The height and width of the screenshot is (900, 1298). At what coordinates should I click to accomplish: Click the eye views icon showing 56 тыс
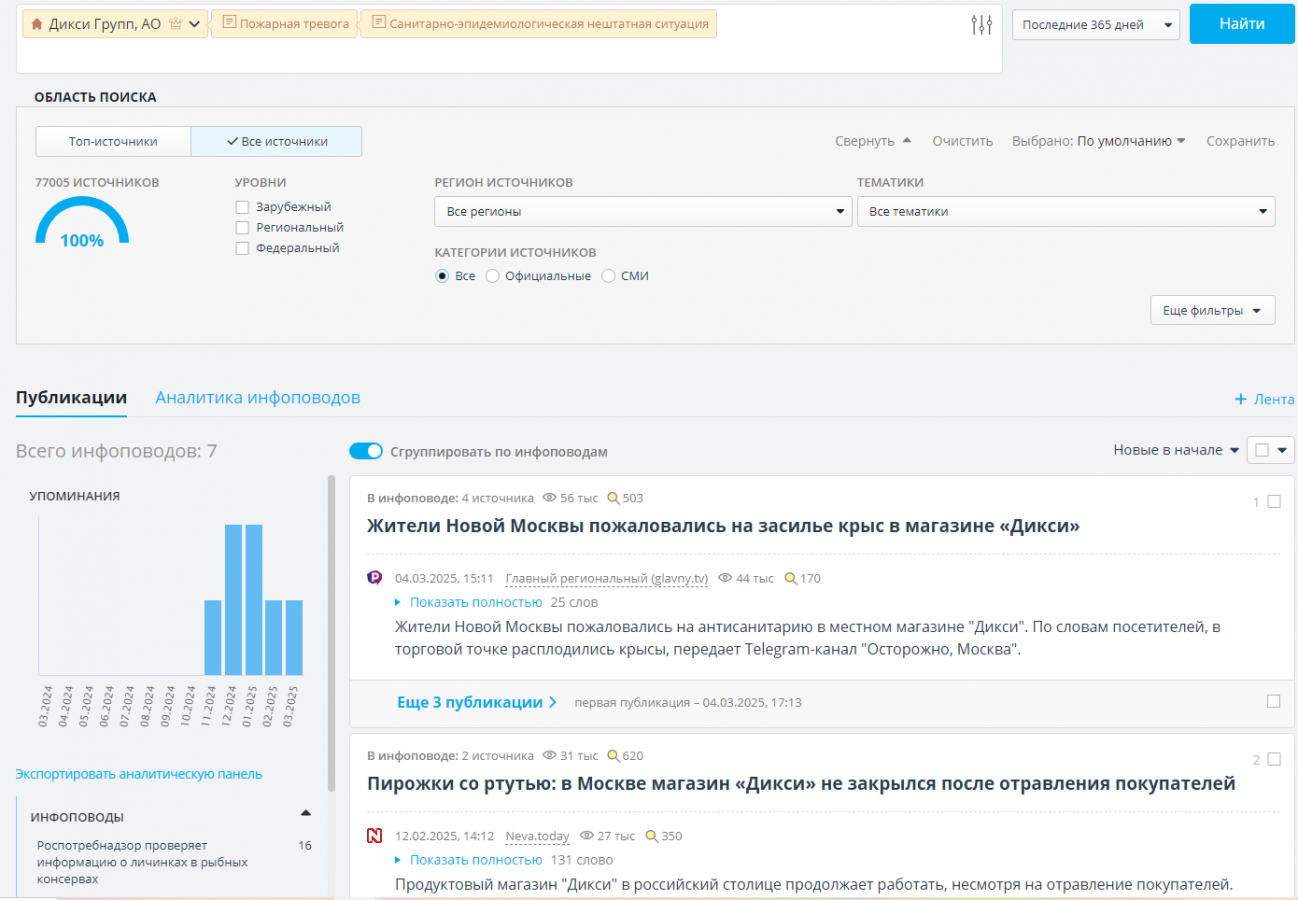(x=548, y=498)
